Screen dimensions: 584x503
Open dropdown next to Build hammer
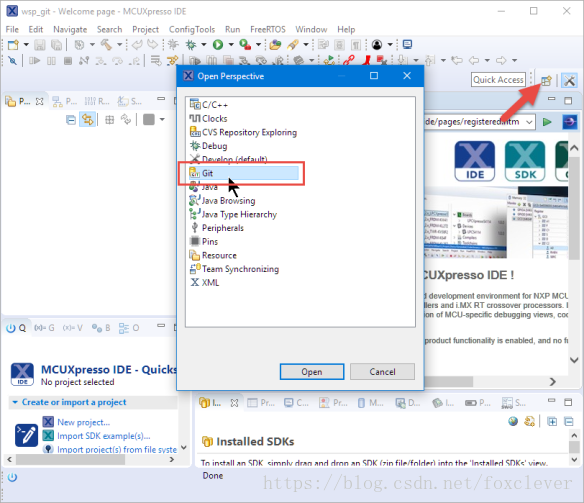pos(120,45)
